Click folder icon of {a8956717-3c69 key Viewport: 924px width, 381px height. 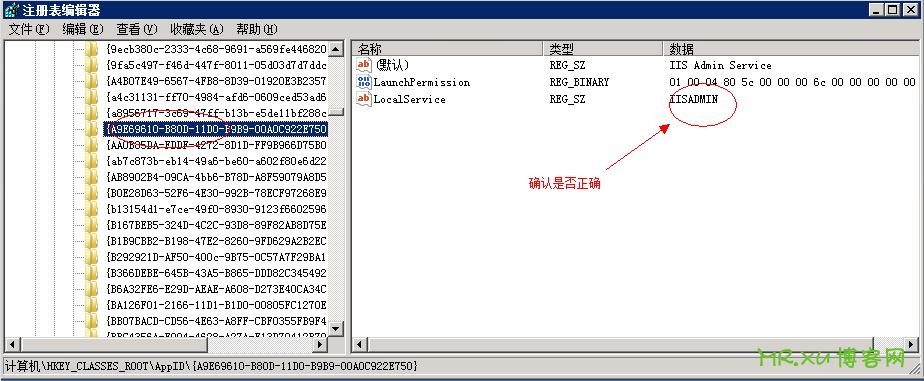point(91,112)
